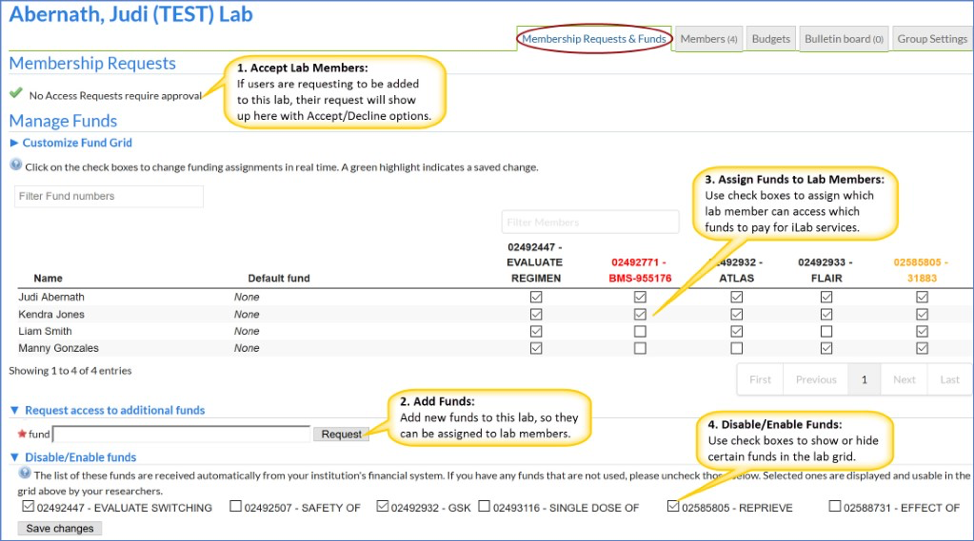The height and width of the screenshot is (541, 974).
Task: Toggle Kendra Jones EVALUATE REGIMEN checkbox
Action: tap(536, 314)
